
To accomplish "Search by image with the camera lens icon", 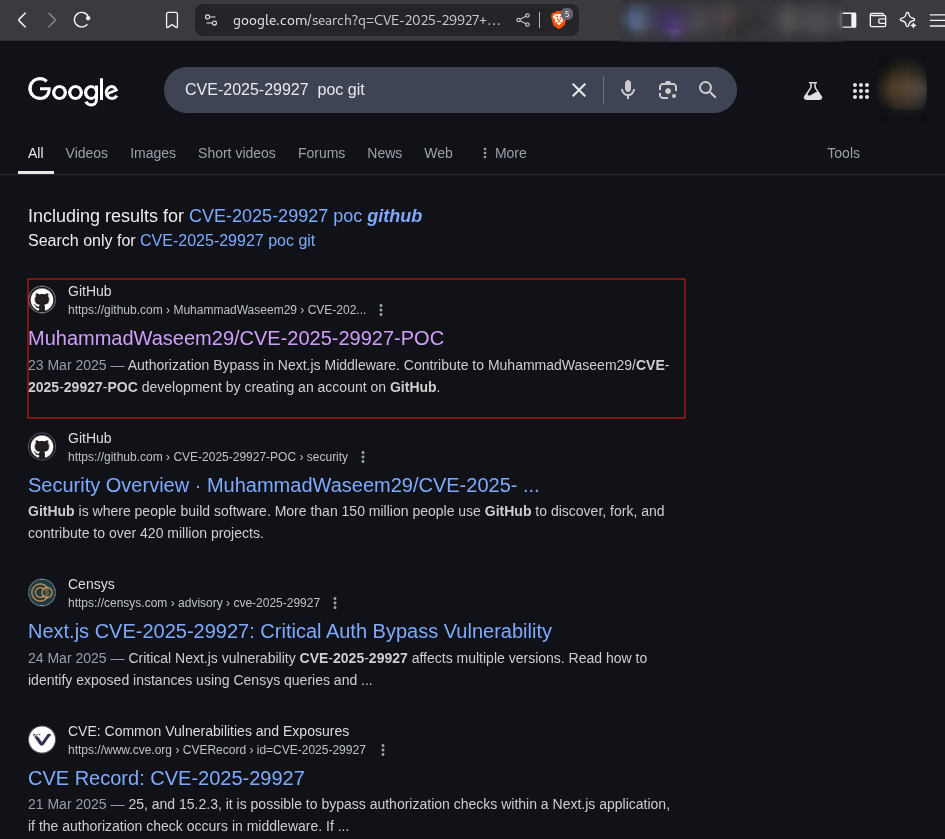I will 668,90.
